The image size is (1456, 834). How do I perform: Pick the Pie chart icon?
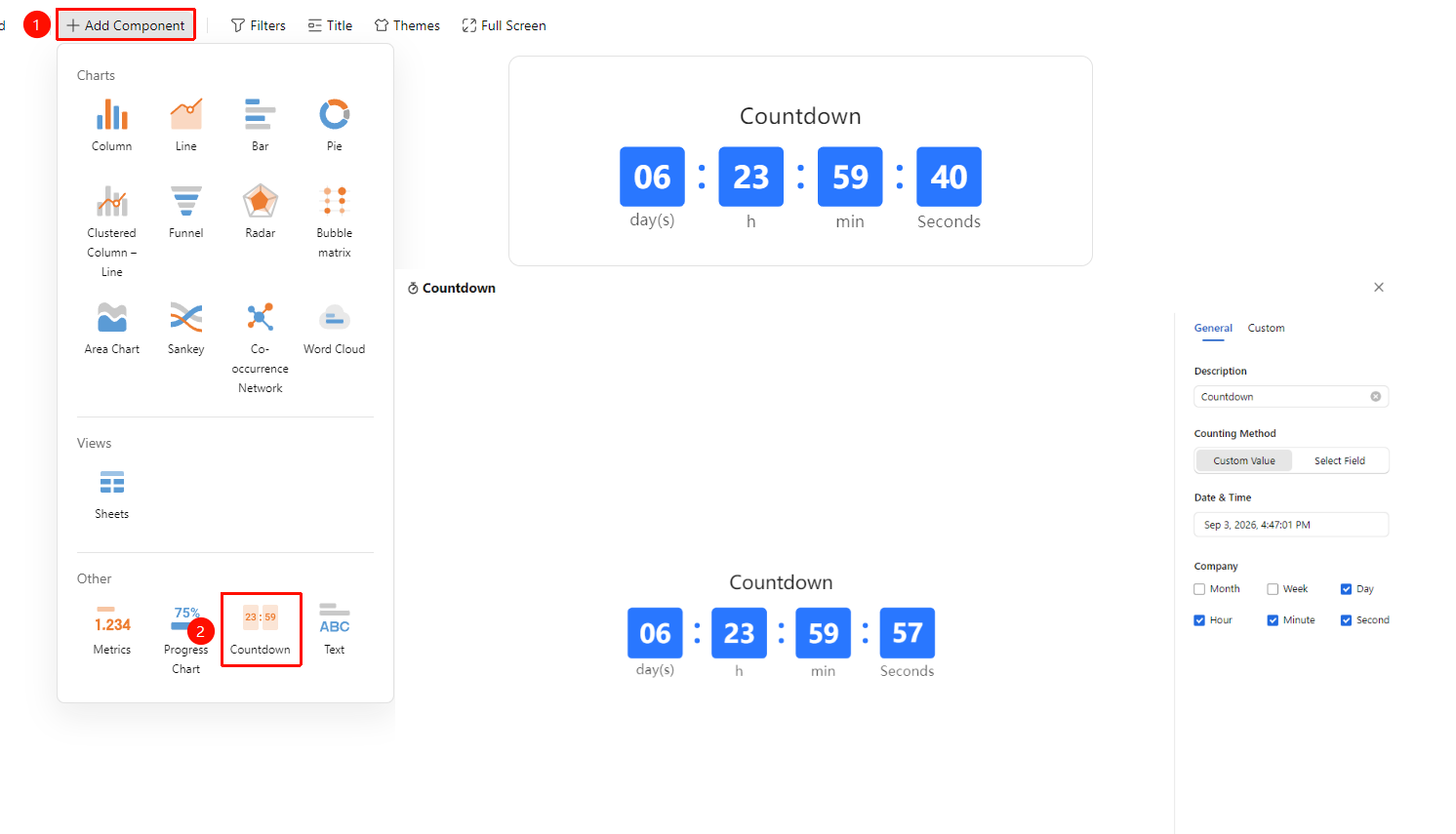(x=335, y=115)
